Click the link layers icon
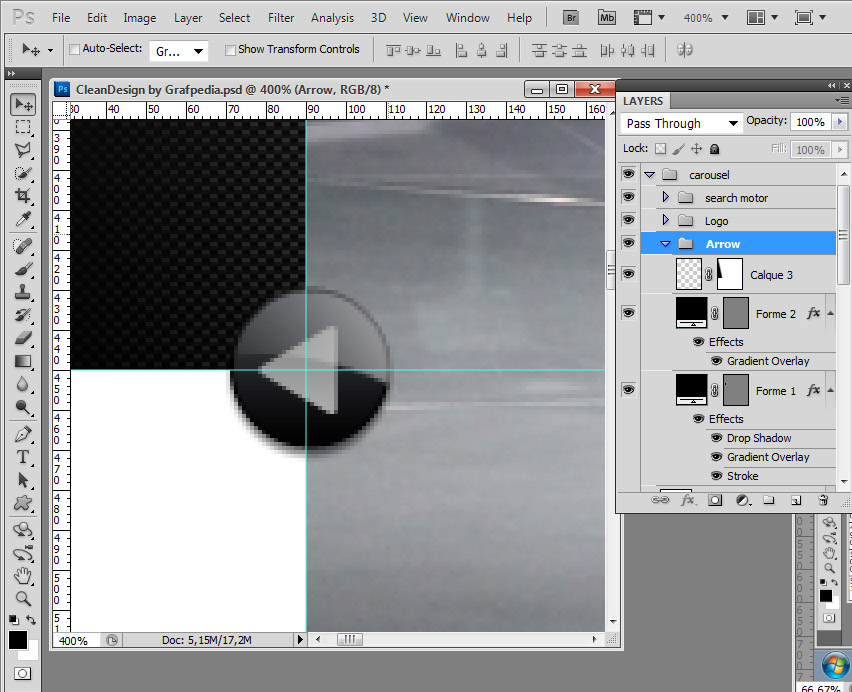 pyautogui.click(x=660, y=500)
